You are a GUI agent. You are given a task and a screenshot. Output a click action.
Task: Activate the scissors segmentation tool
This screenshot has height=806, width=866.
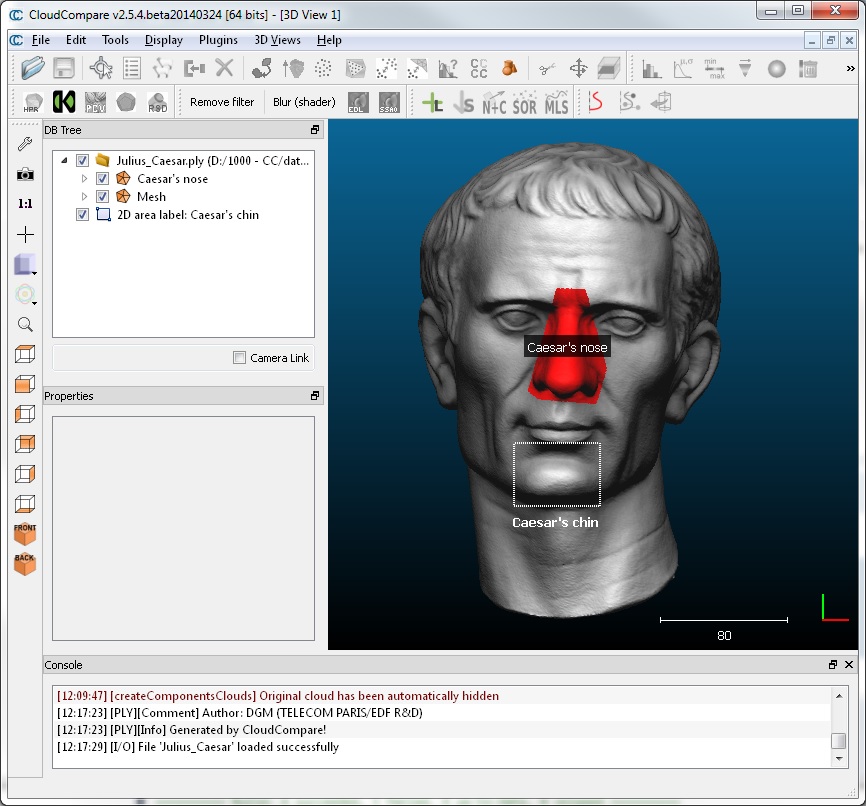[546, 67]
